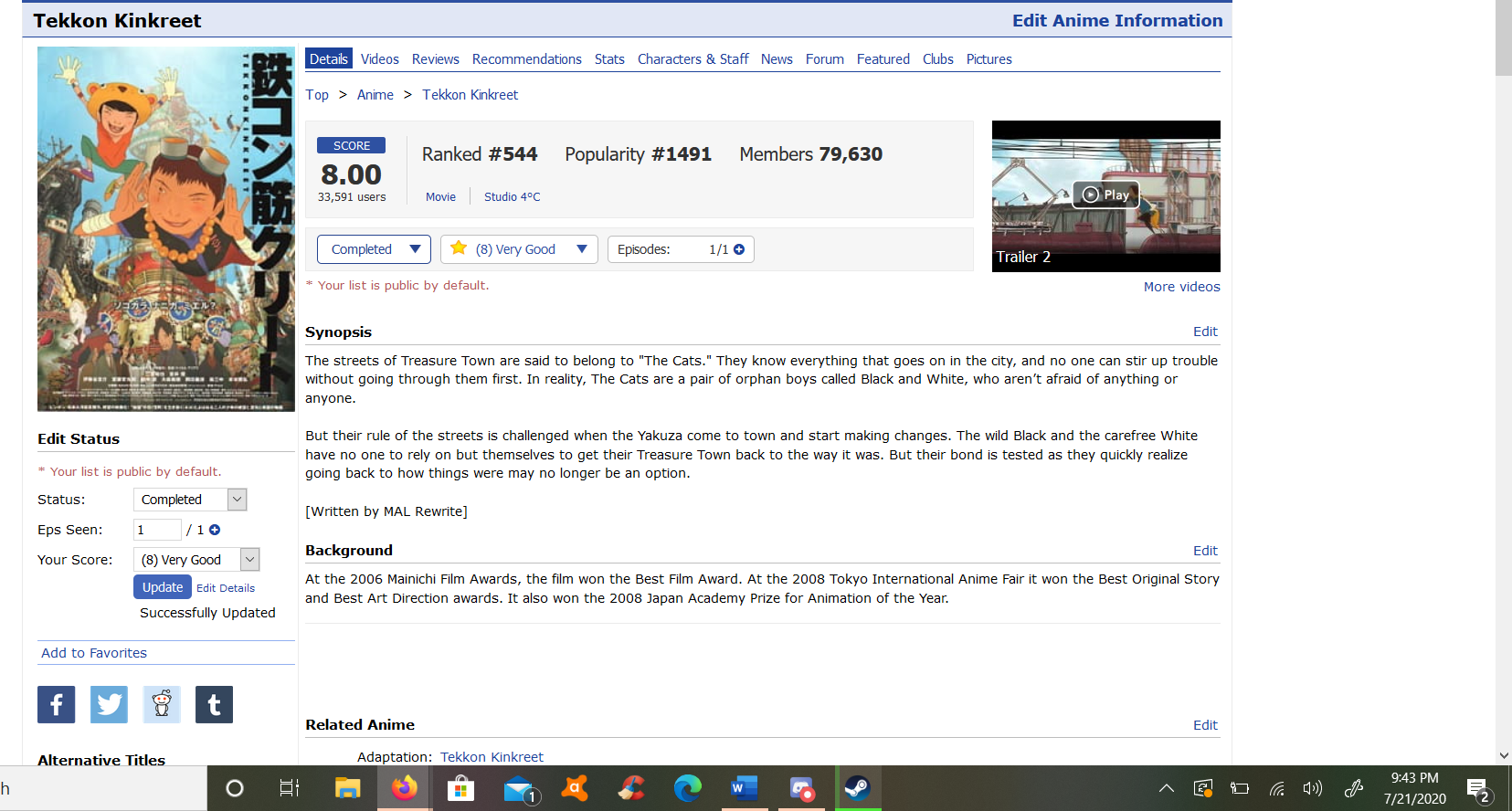Play the Trailer 2 video

tap(1105, 195)
